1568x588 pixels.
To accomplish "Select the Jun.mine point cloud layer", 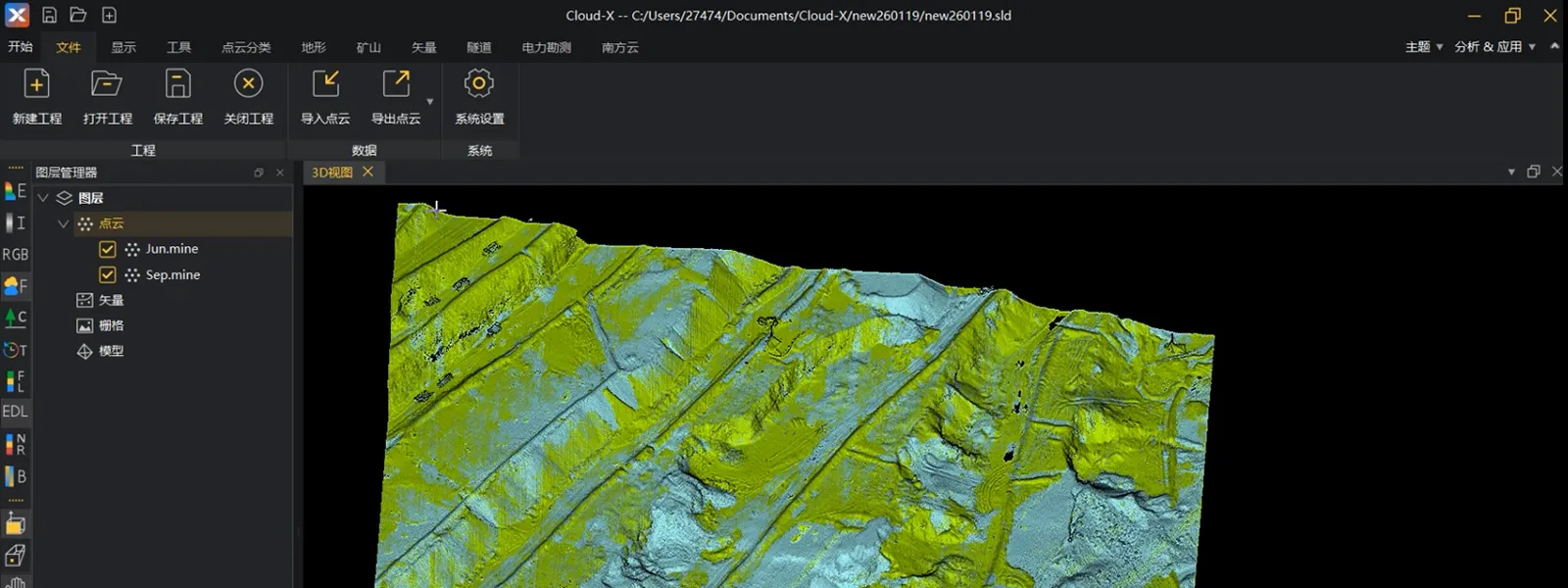I will [x=172, y=249].
